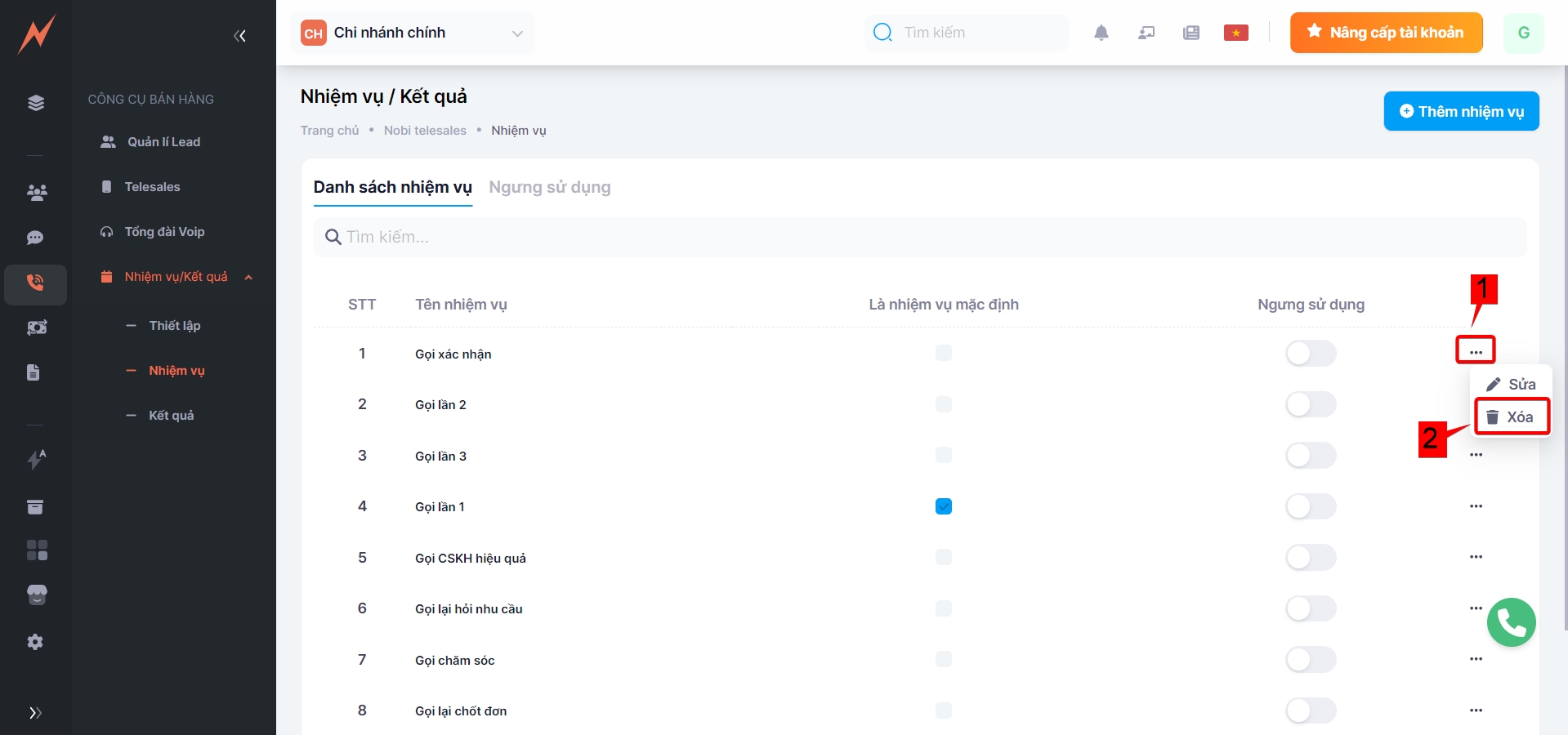This screenshot has width=1568, height=735.
Task: Click the notification bell icon
Action: (1101, 33)
